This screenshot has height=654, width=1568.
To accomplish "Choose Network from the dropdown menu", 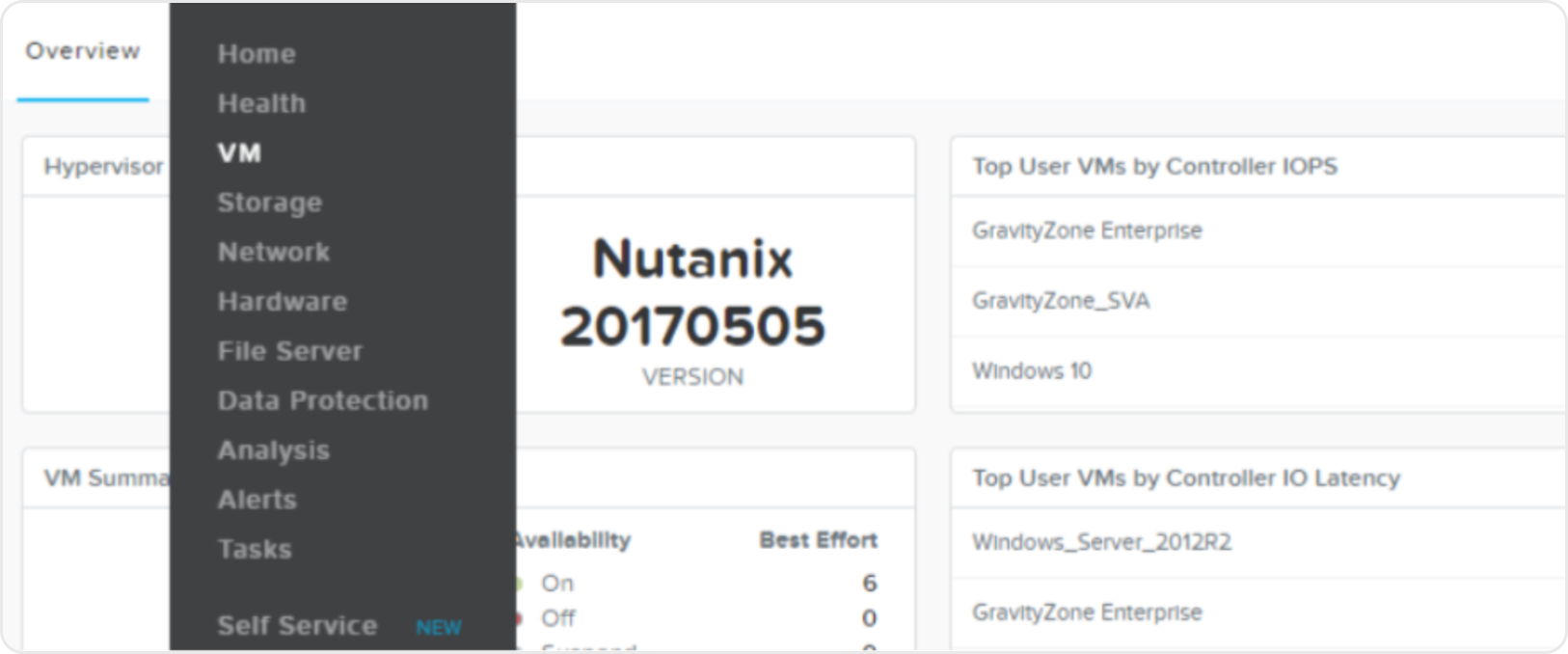I will click(274, 252).
